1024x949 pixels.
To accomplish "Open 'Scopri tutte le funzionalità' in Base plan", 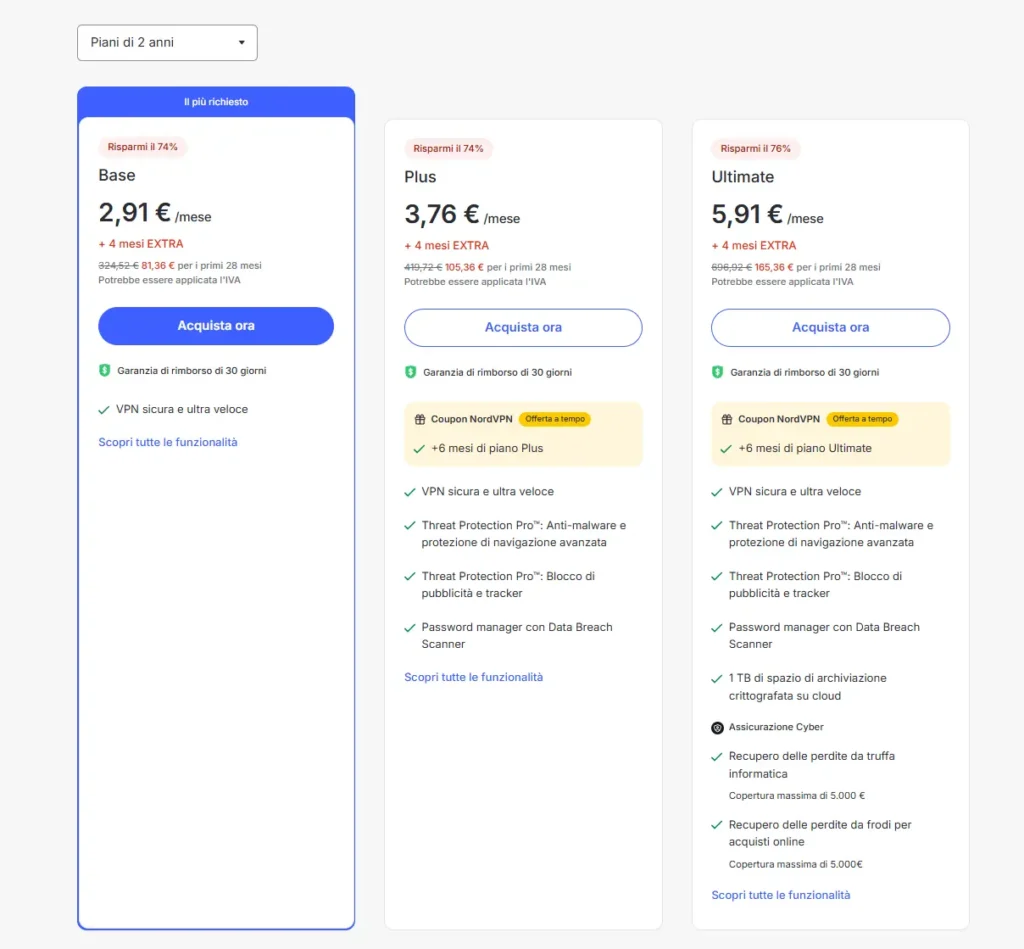I will 168,442.
